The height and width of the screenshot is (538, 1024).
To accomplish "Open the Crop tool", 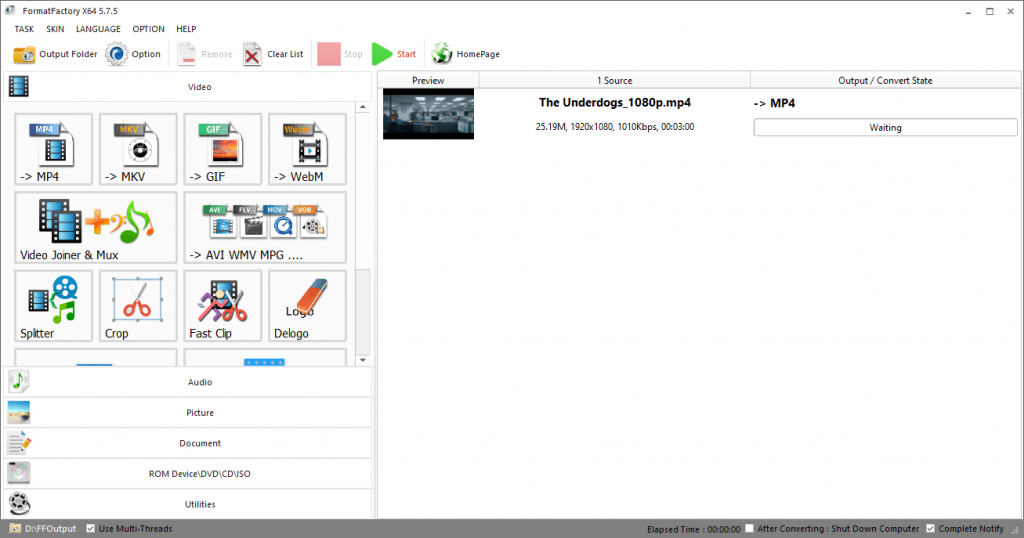I will click(138, 306).
